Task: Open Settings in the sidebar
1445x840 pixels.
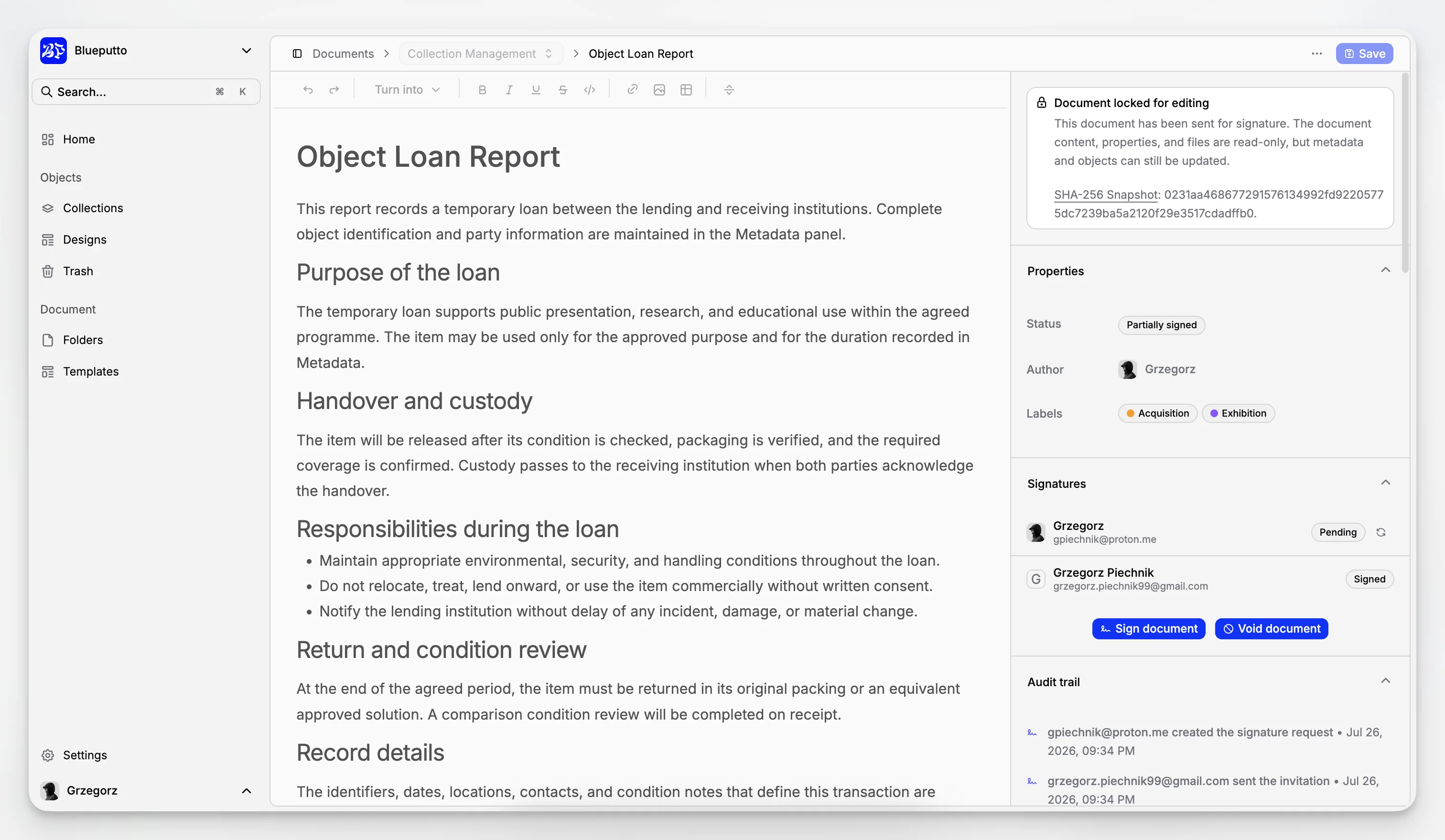Action: click(146, 755)
